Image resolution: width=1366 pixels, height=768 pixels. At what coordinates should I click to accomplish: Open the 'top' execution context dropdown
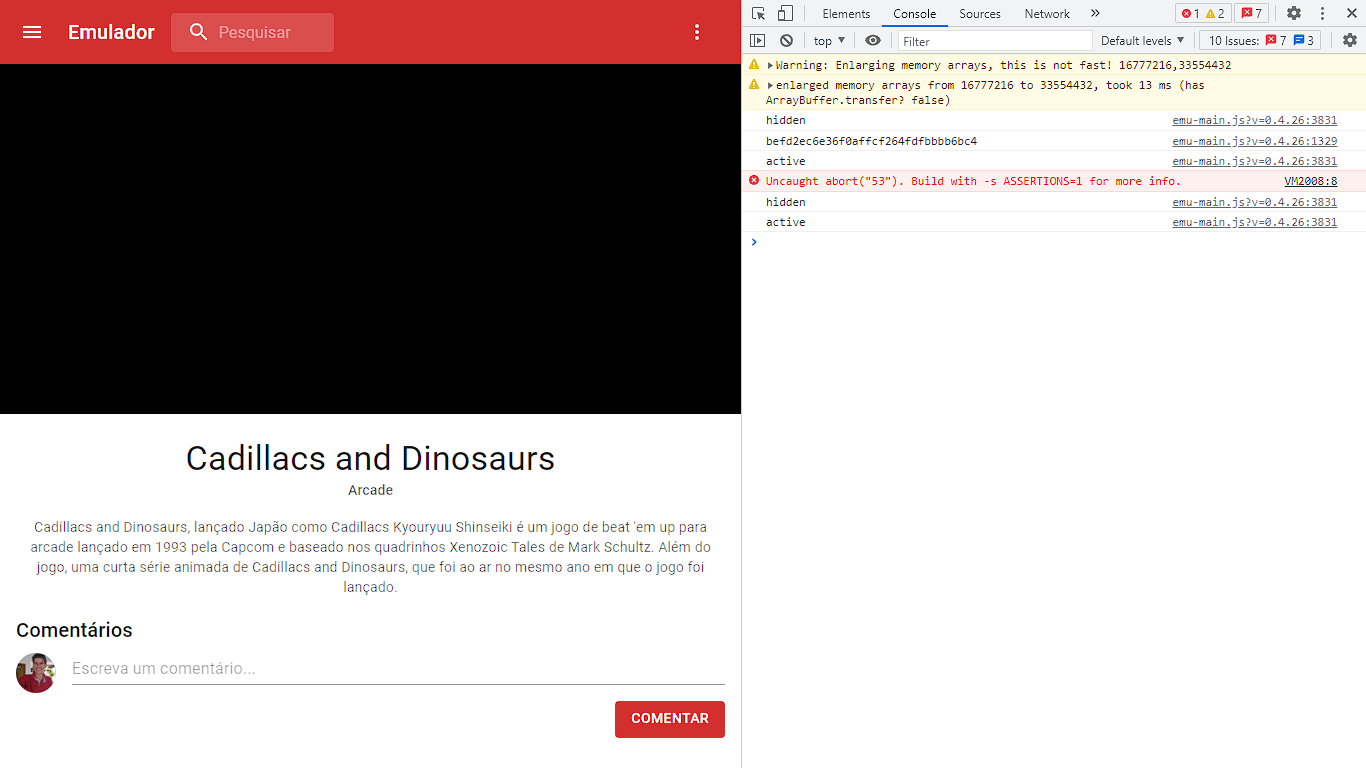point(828,40)
